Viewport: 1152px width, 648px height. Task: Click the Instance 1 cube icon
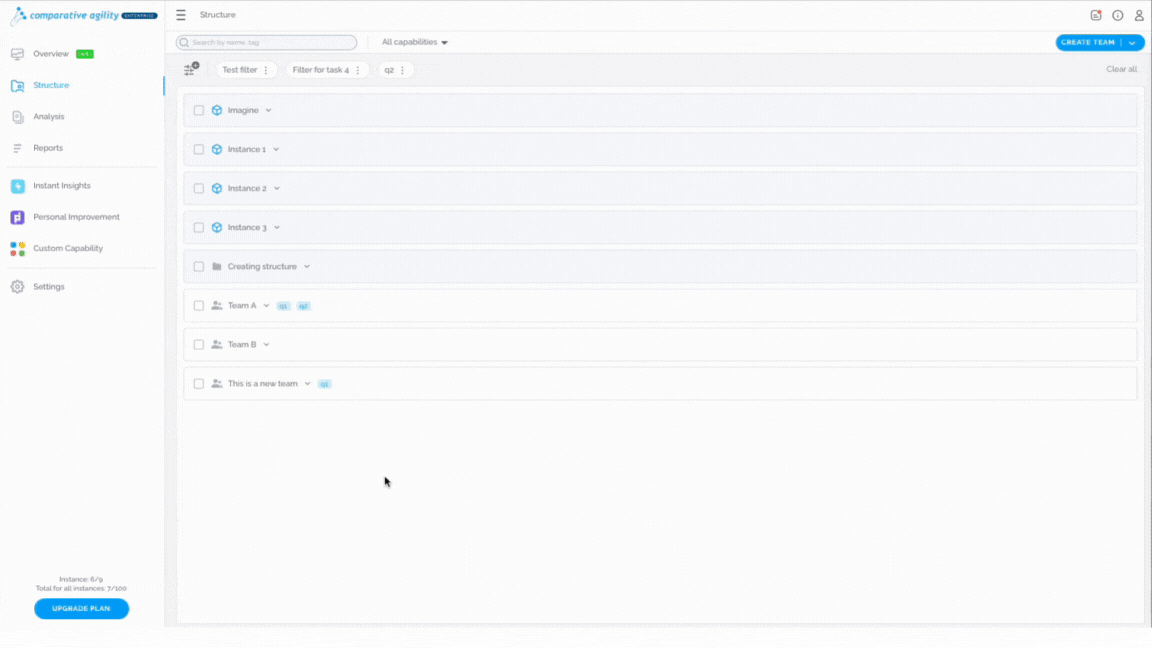tap(217, 149)
